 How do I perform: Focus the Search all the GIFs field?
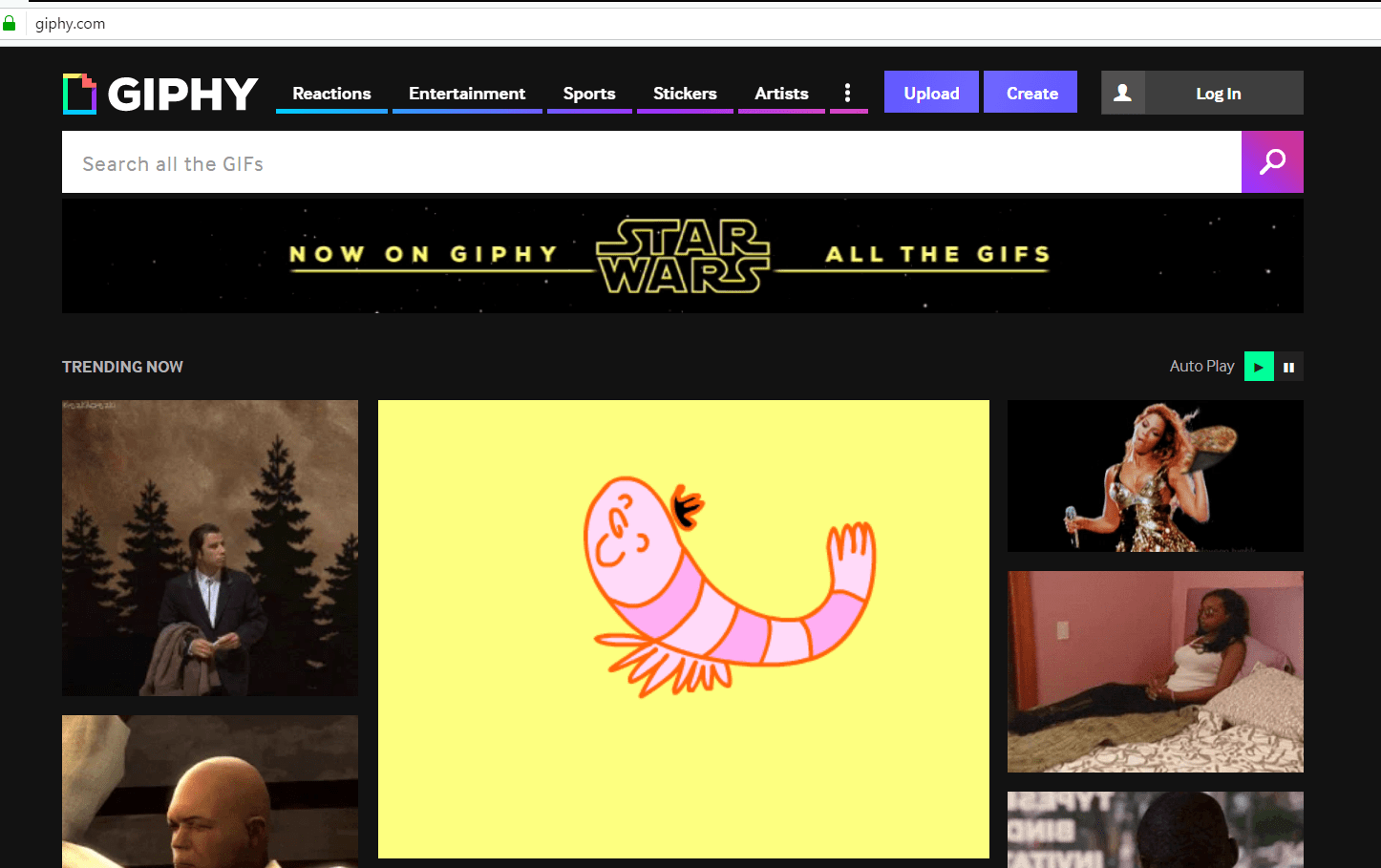[651, 162]
